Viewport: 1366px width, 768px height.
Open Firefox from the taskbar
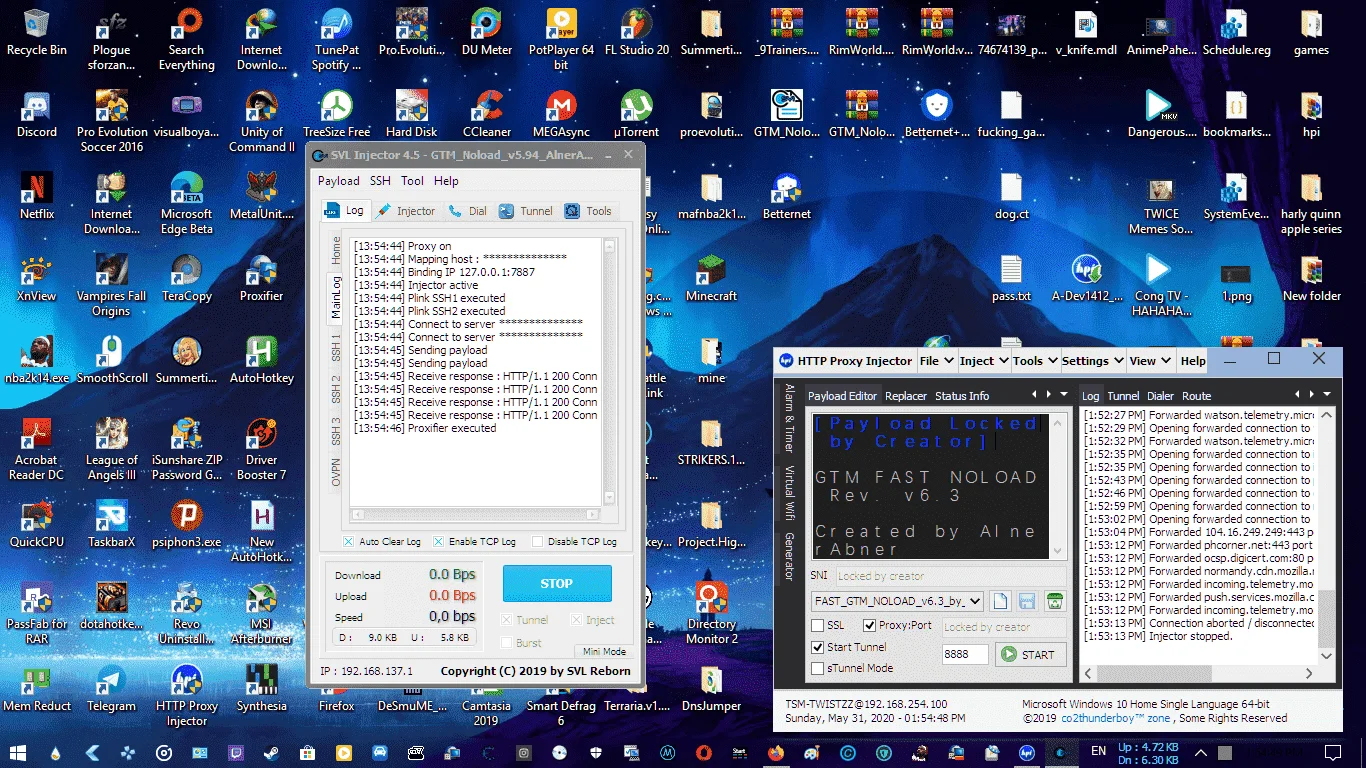[x=777, y=751]
